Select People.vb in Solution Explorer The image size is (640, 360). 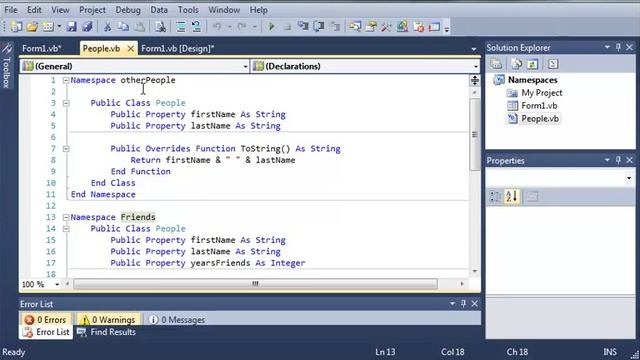pos(540,119)
